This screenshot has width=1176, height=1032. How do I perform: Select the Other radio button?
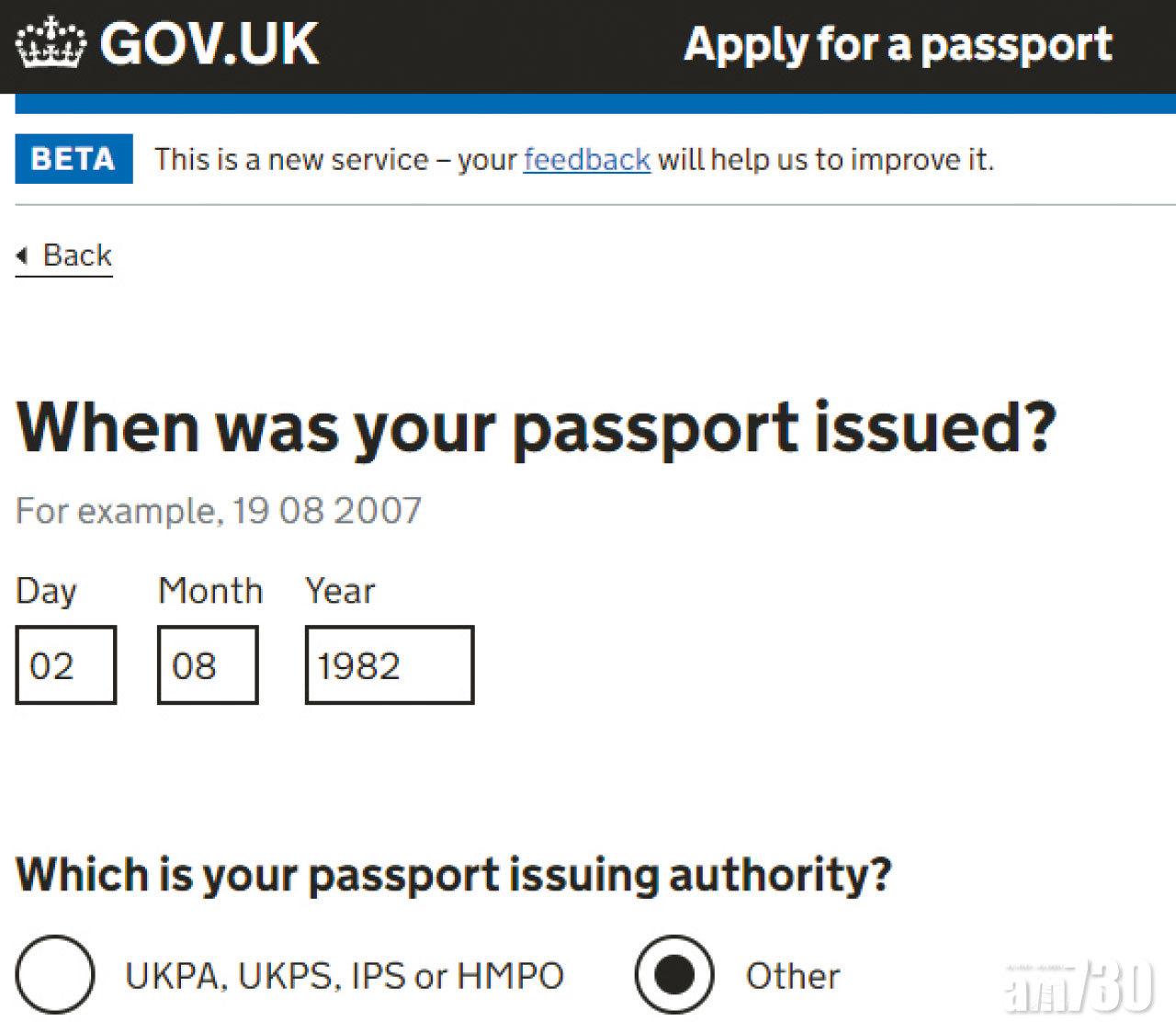tap(674, 974)
